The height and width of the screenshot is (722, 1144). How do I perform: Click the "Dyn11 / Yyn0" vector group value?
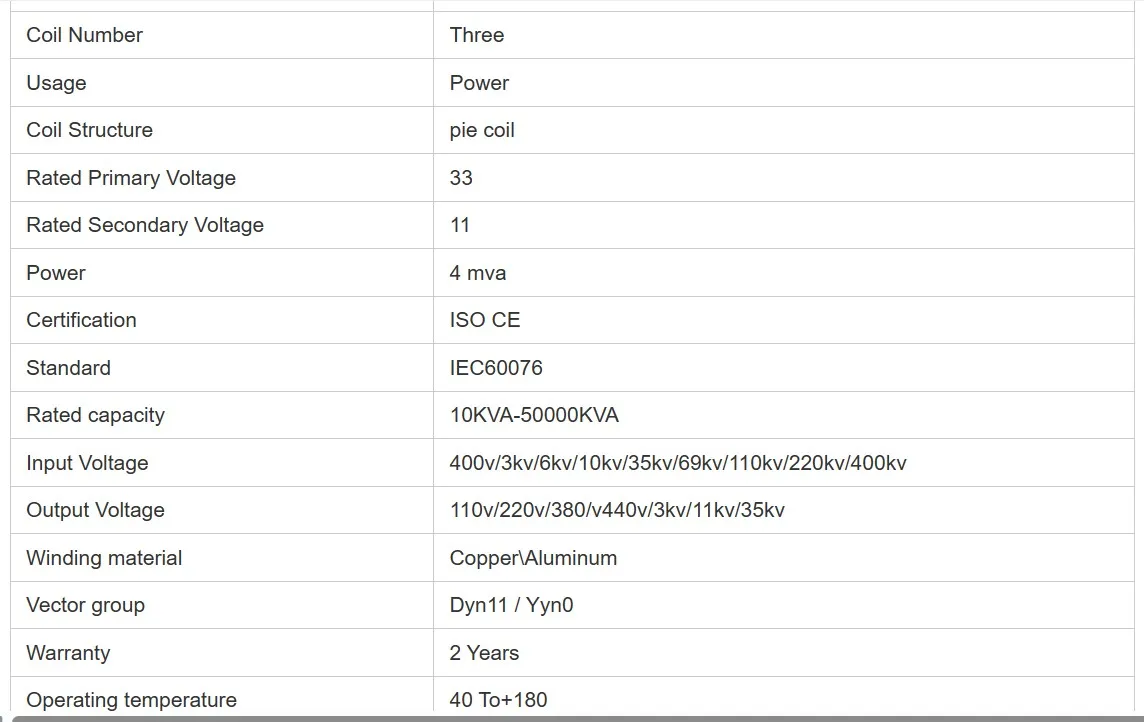pyautogui.click(x=511, y=605)
